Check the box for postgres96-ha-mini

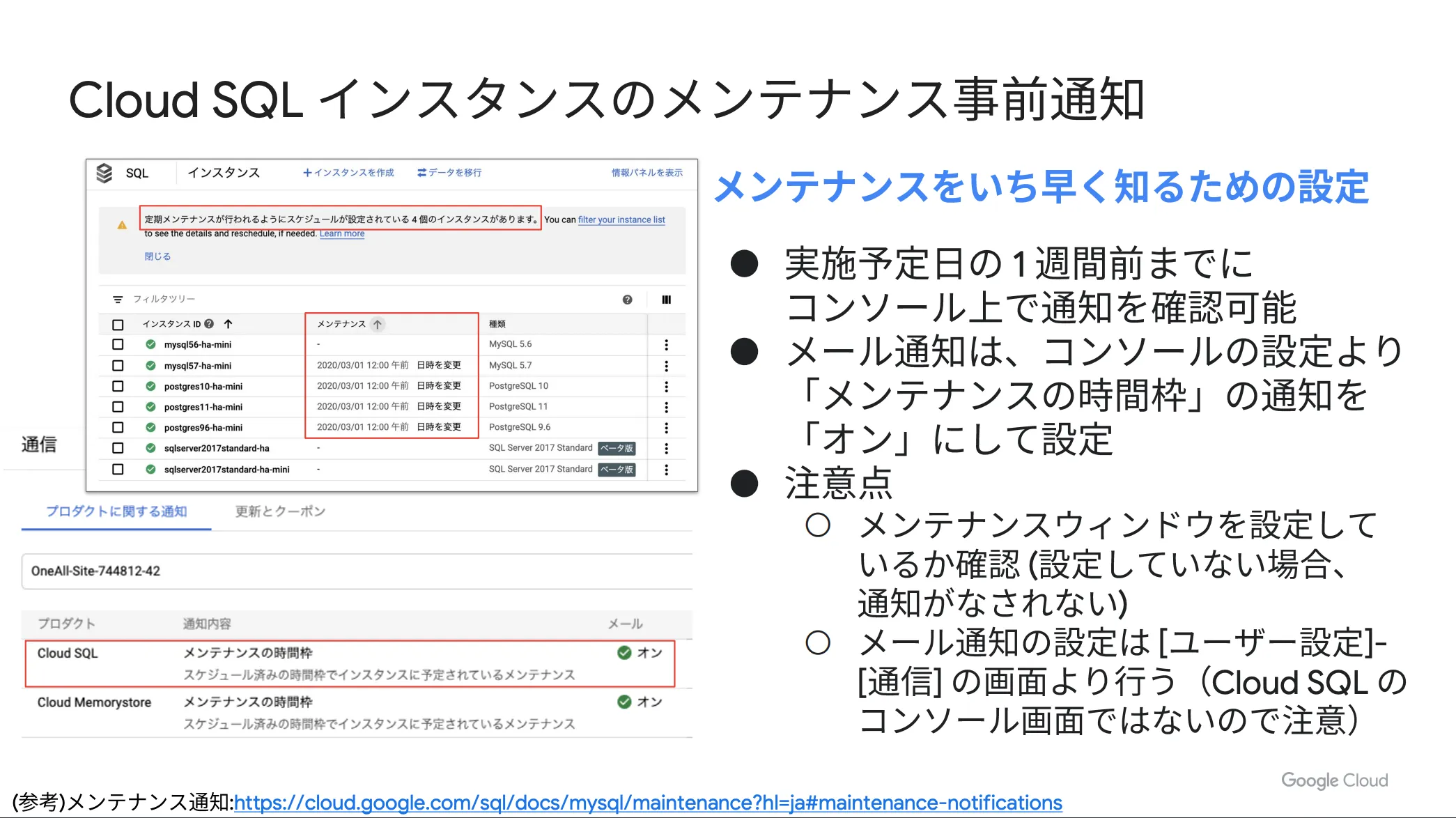[x=118, y=427]
